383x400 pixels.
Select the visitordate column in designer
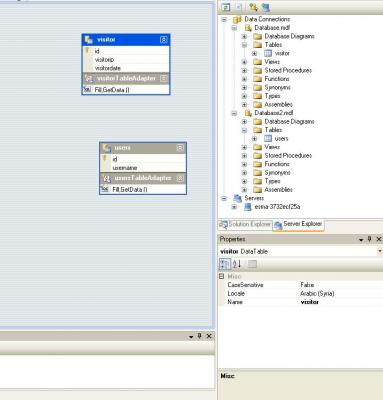click(x=126, y=68)
